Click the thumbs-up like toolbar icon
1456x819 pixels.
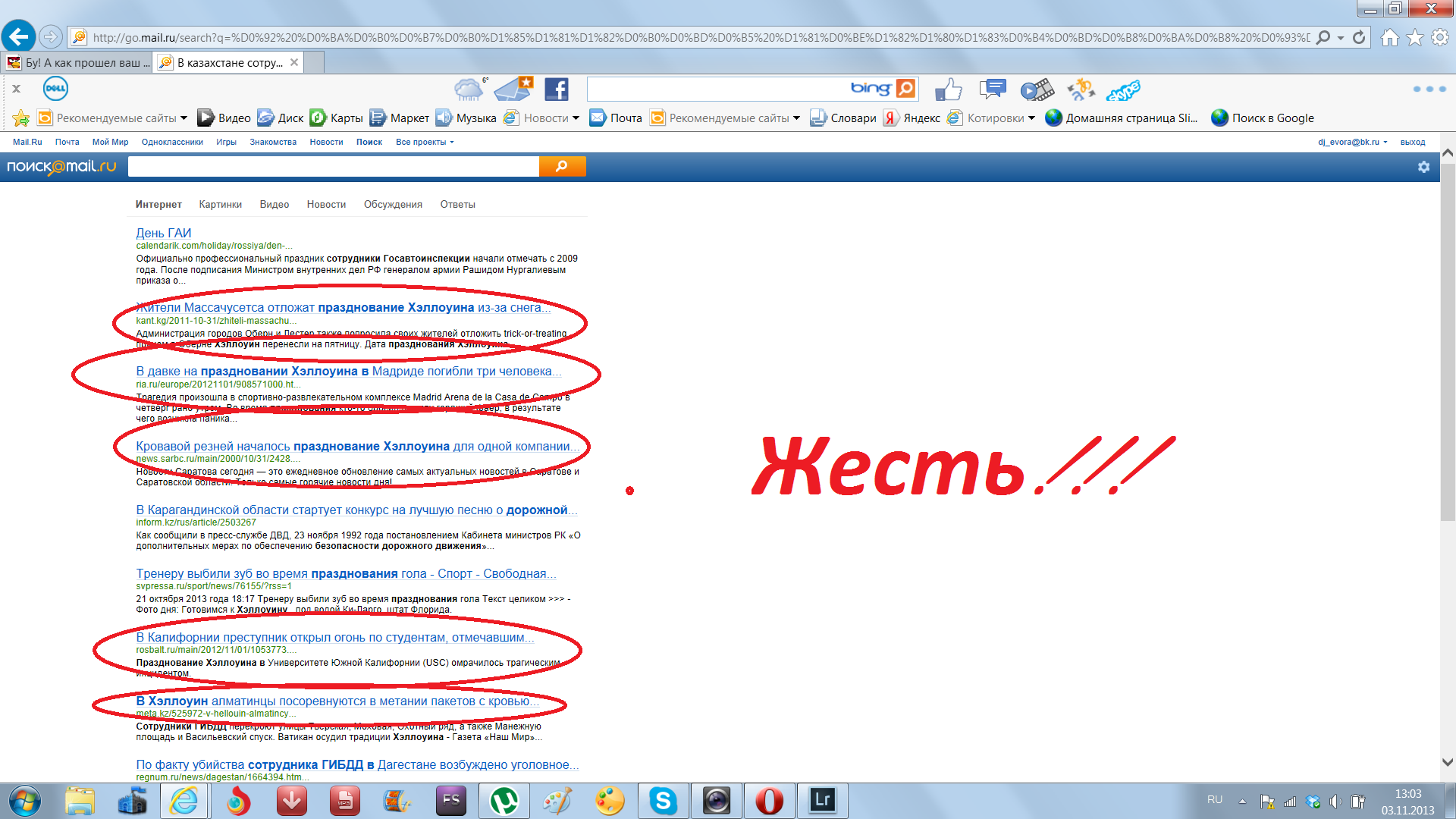[x=948, y=89]
